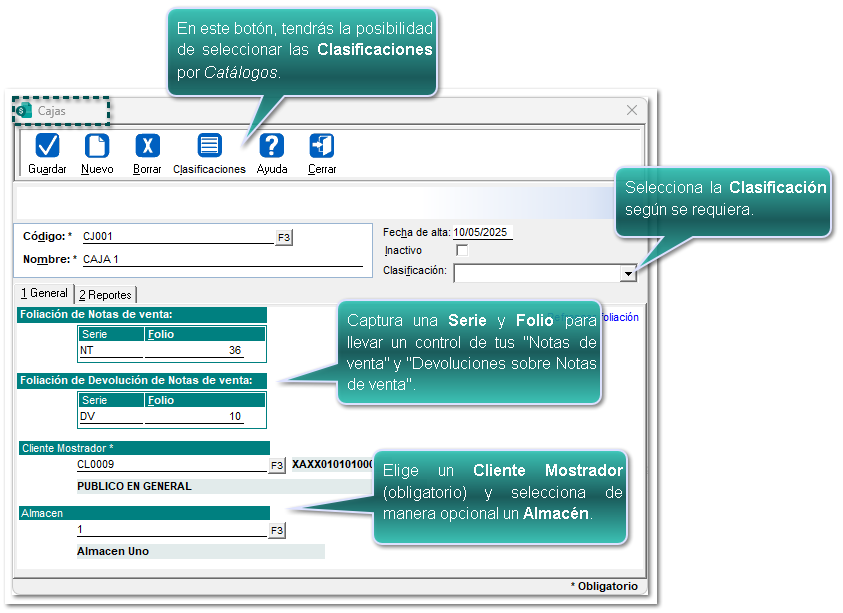Close the Cajas window with X
The height and width of the screenshot is (613, 843).
[632, 111]
